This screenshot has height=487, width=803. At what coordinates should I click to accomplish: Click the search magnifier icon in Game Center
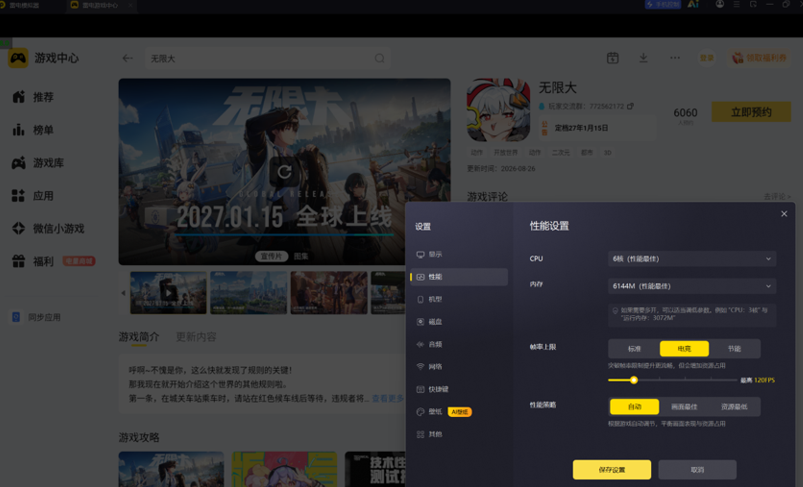point(379,58)
